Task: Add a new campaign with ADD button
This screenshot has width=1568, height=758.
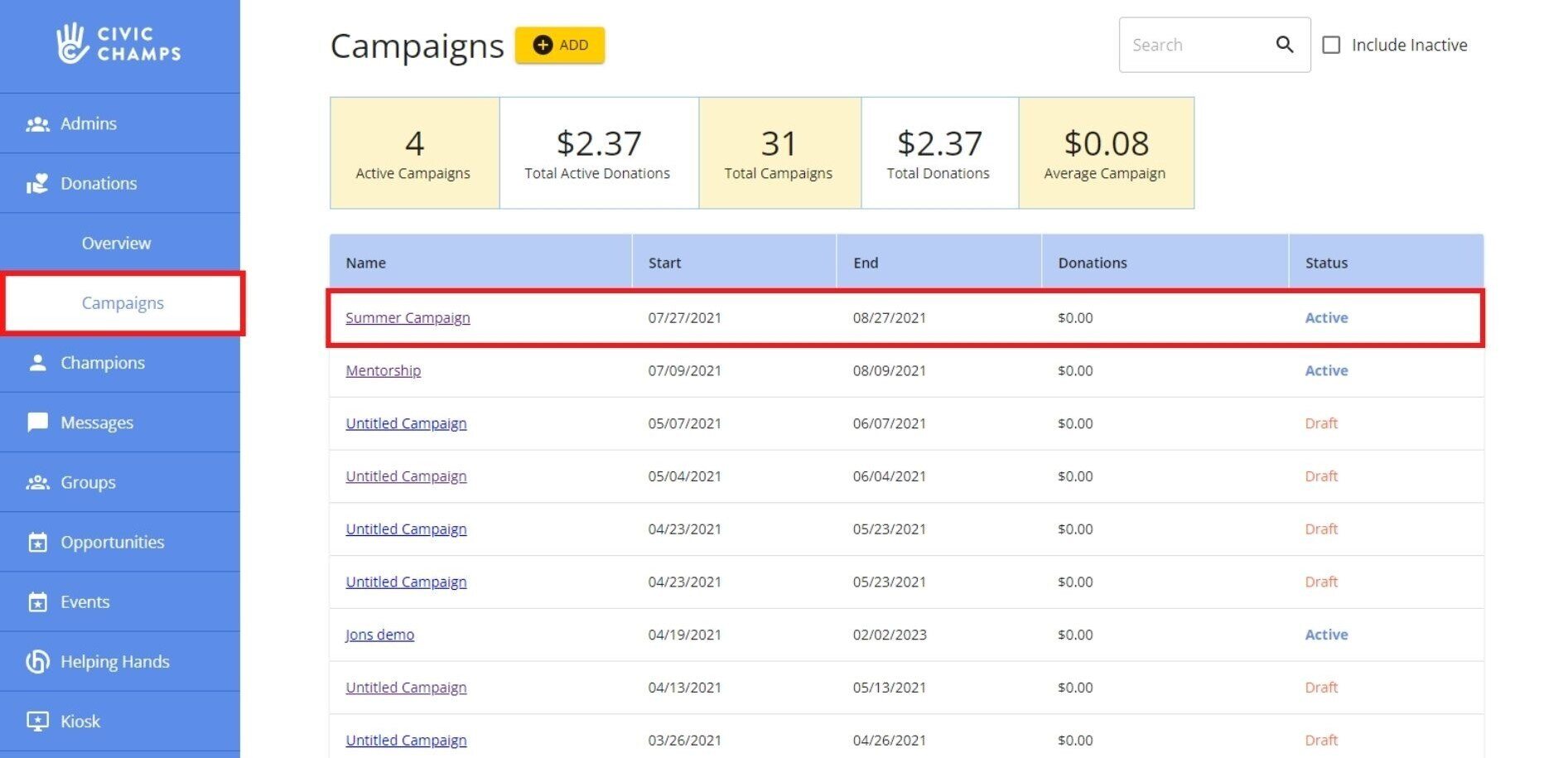Action: [560, 45]
